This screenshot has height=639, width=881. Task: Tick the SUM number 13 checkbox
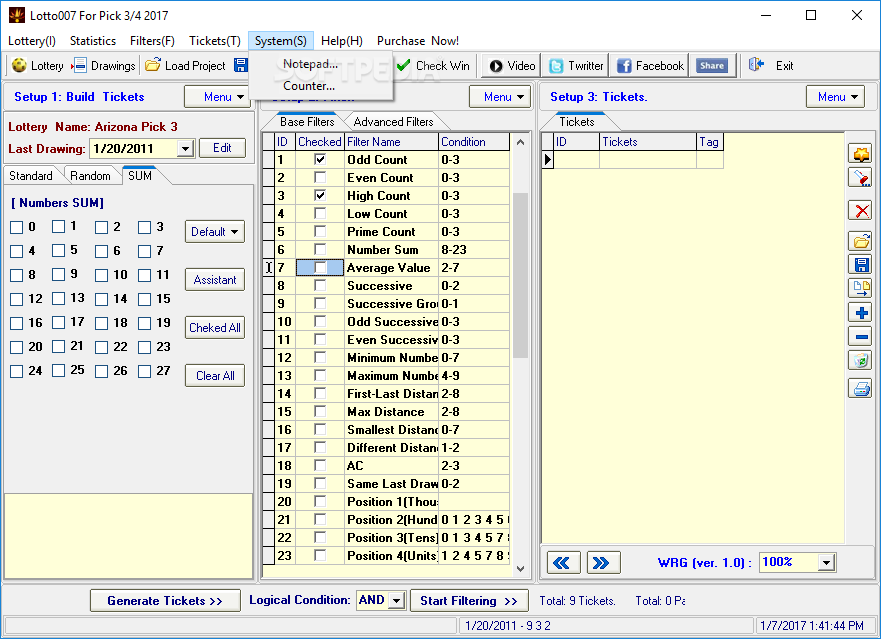point(58,298)
